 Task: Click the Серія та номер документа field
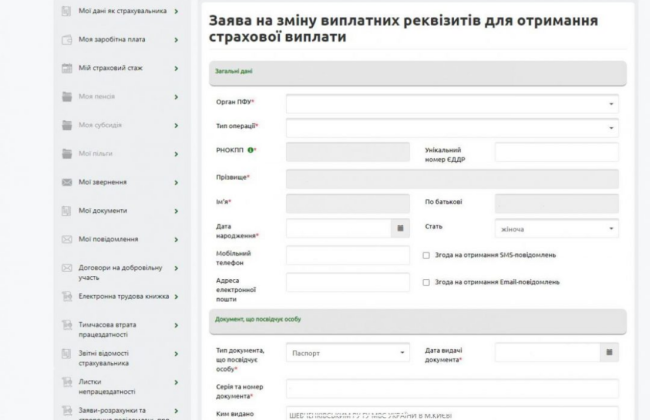[452, 389]
